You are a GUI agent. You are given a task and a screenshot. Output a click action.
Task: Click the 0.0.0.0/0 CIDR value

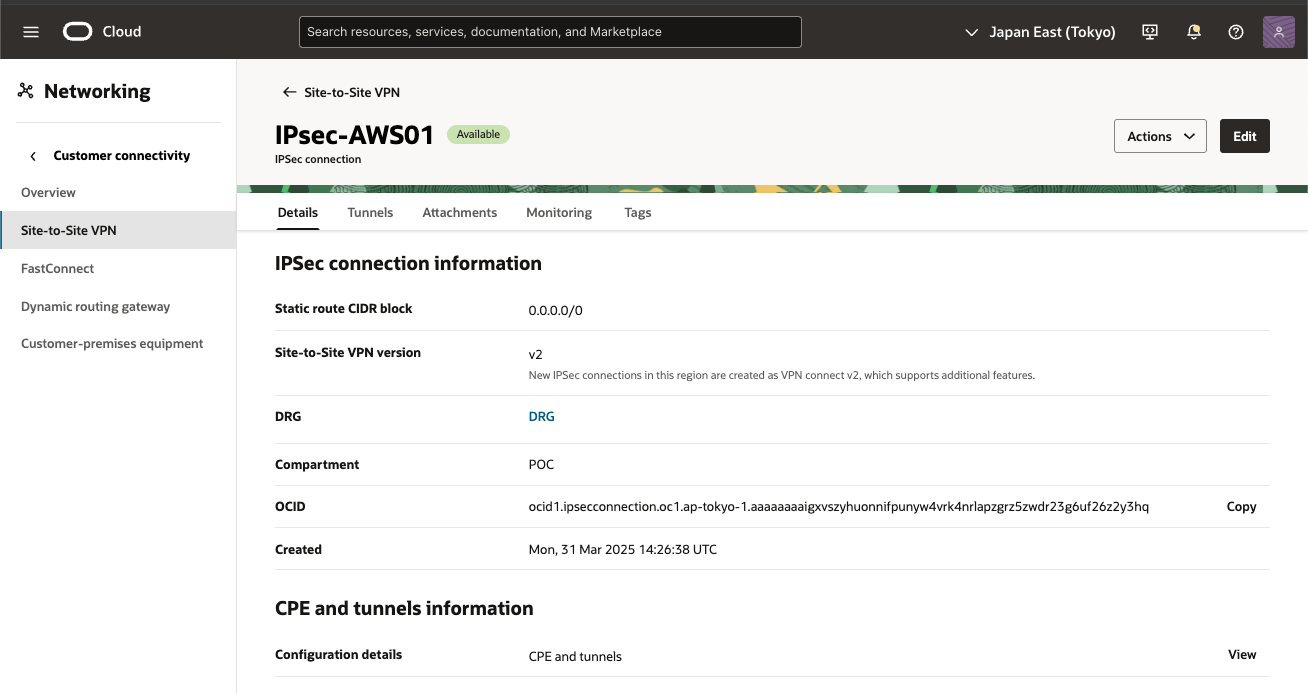tap(555, 311)
